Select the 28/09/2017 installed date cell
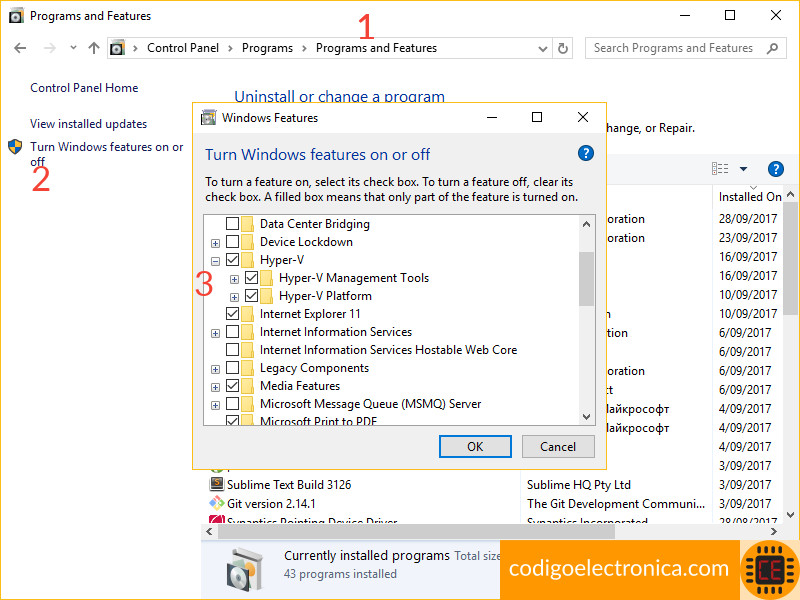This screenshot has height=600, width=800. (747, 219)
